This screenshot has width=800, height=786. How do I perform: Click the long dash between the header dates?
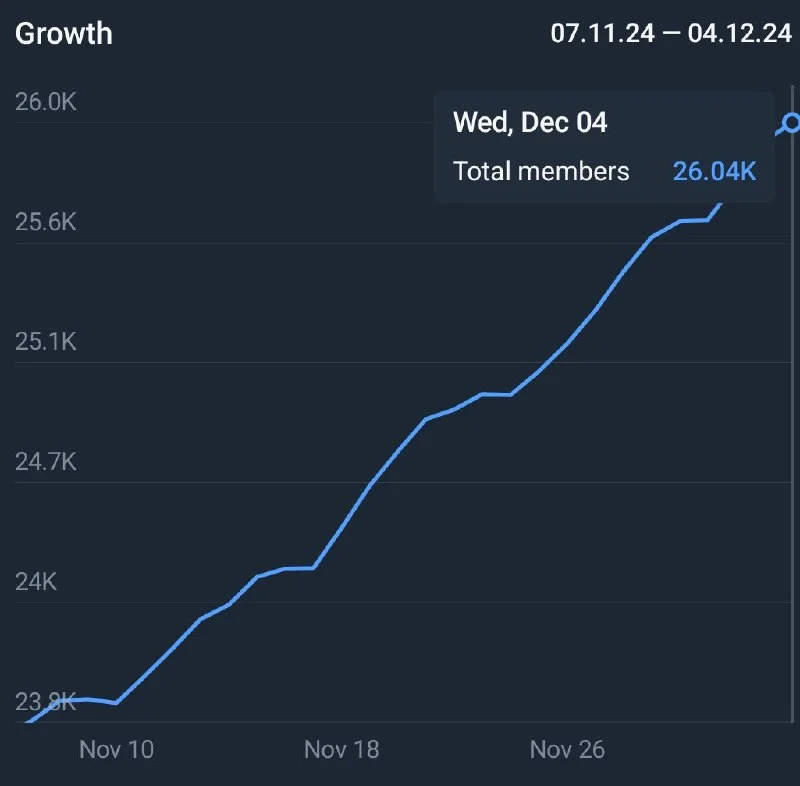(671, 33)
